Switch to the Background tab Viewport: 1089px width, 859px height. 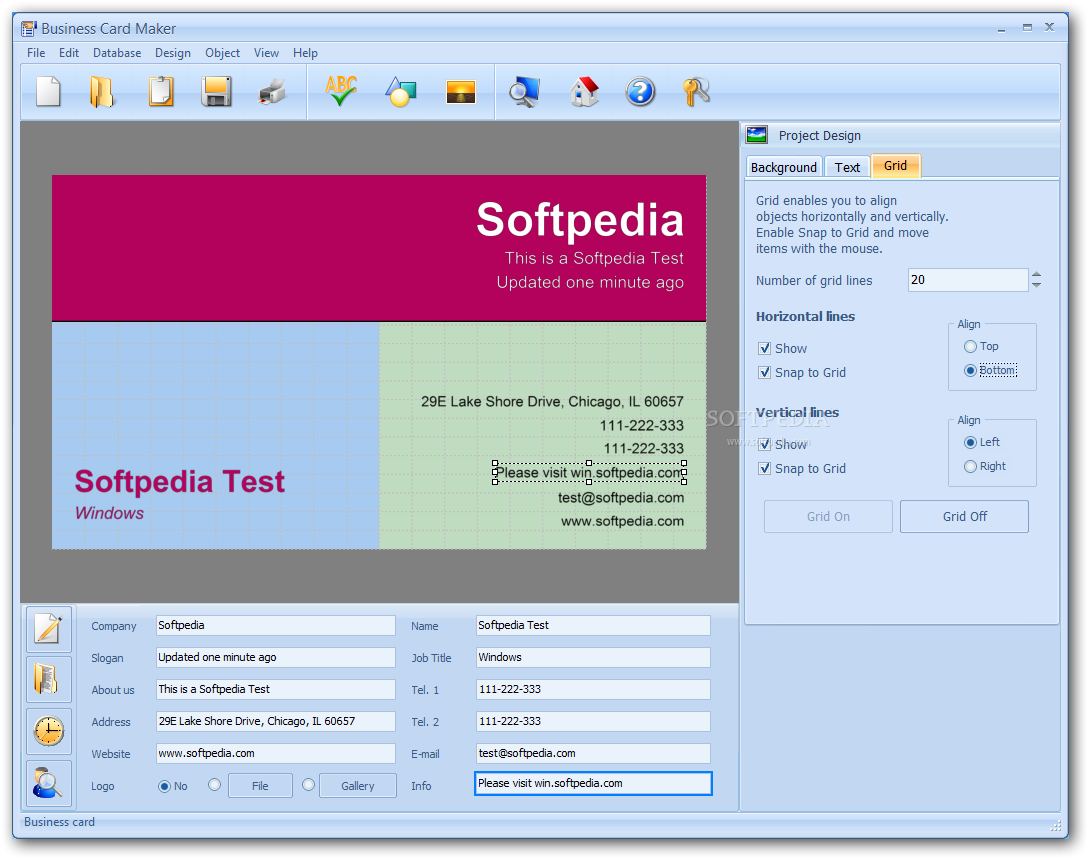784,167
